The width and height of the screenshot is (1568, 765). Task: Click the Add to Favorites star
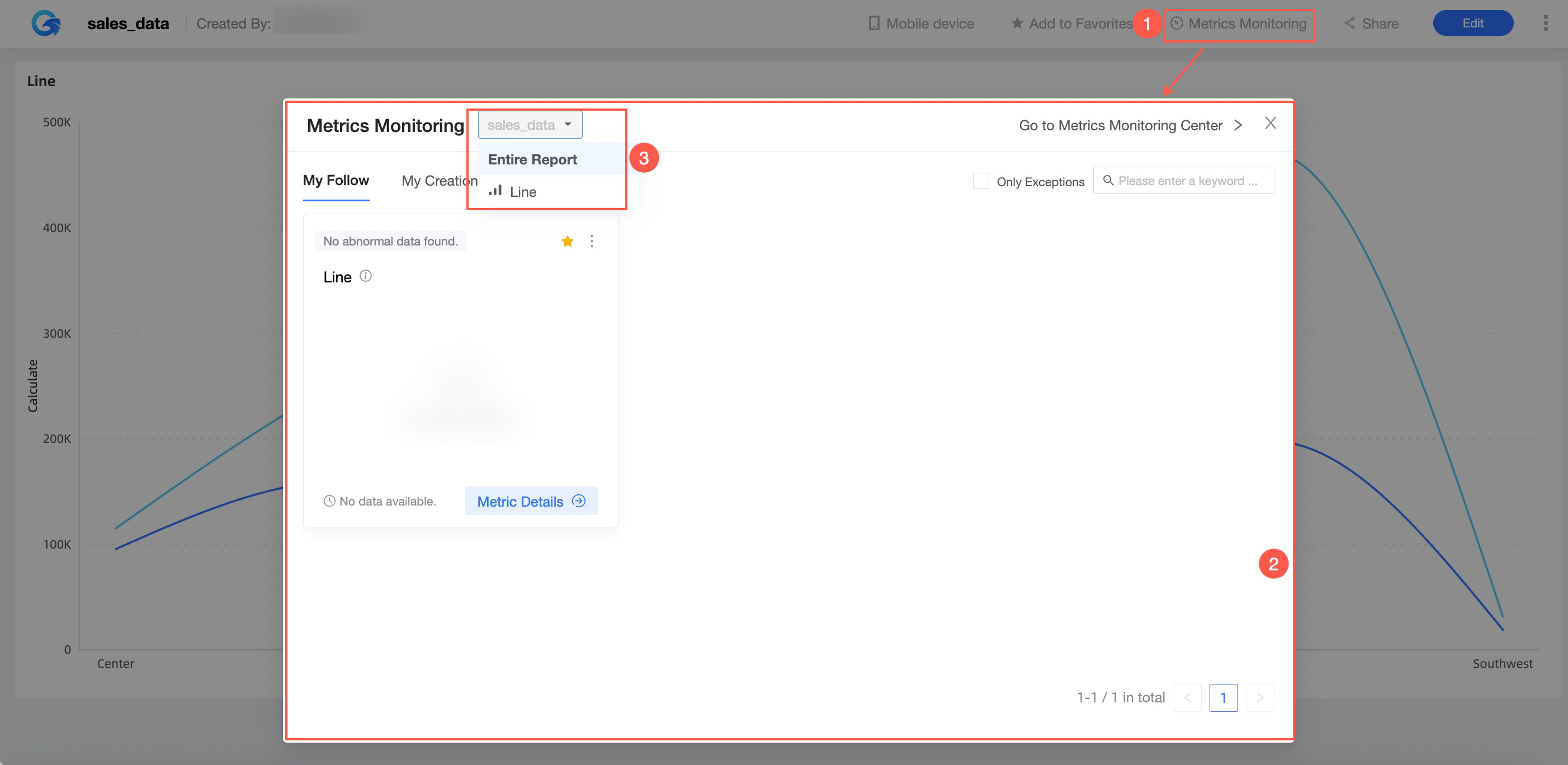tap(1017, 23)
